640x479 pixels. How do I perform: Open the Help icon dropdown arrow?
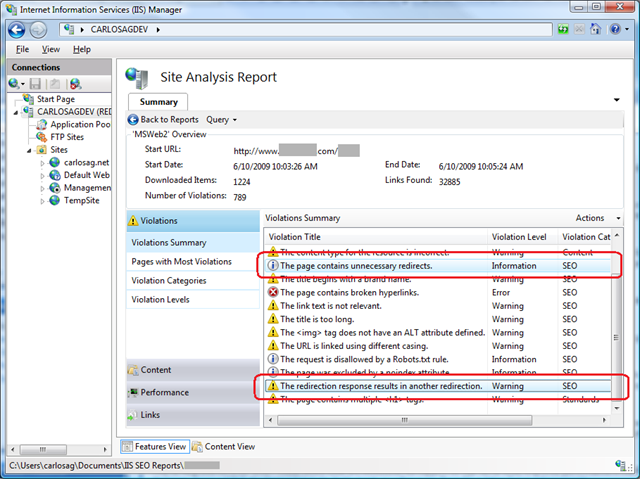627,29
